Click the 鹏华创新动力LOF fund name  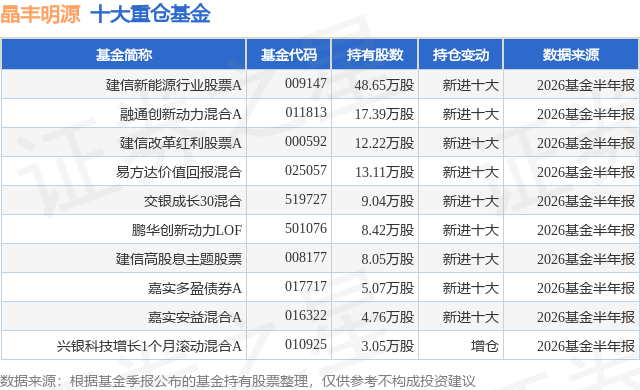[x=187, y=230]
